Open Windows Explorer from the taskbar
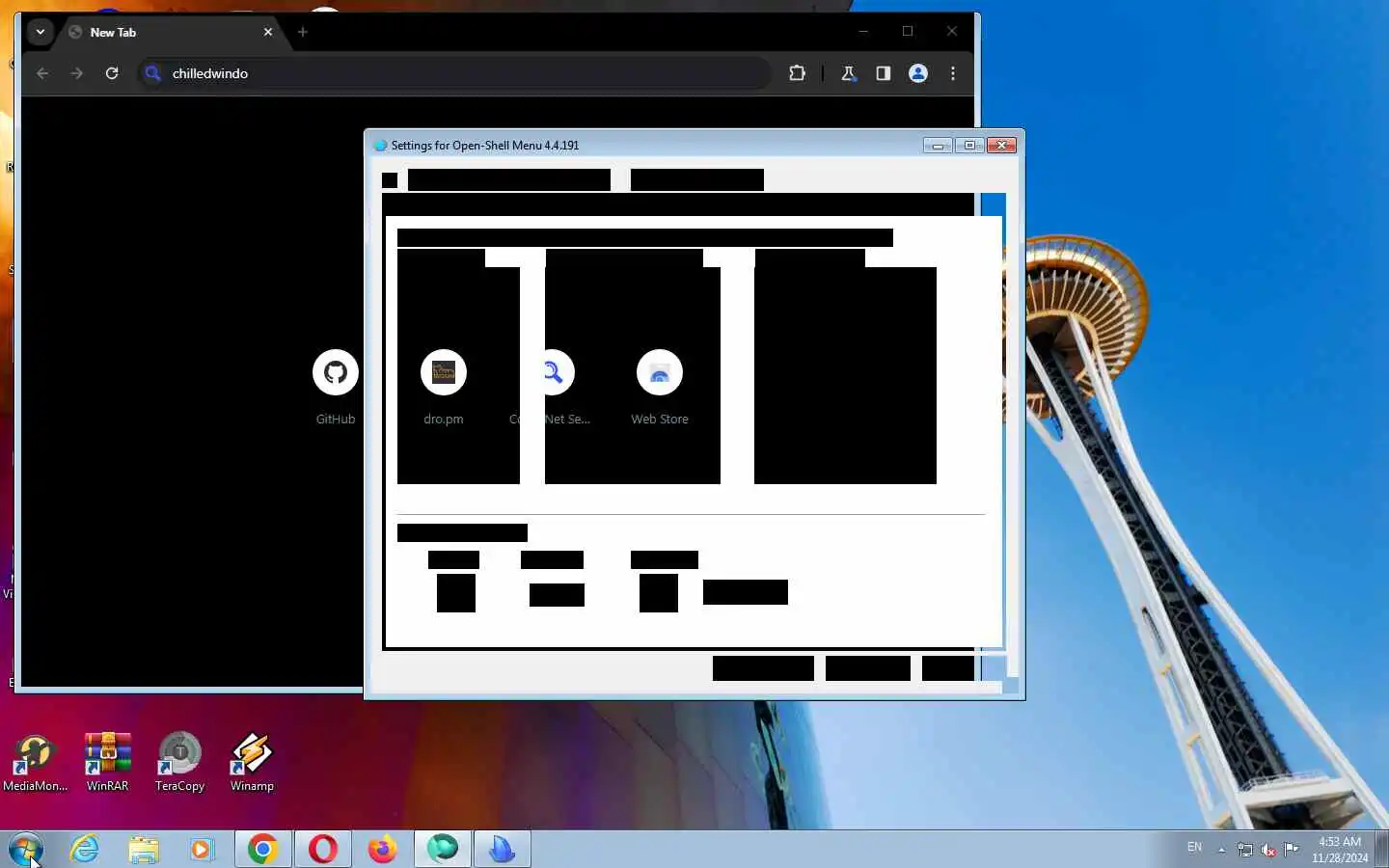 click(x=143, y=850)
